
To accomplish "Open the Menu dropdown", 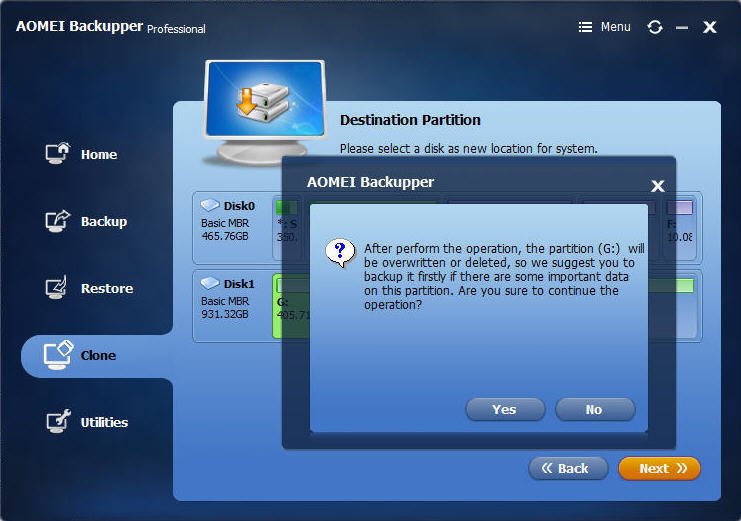I will pos(605,27).
